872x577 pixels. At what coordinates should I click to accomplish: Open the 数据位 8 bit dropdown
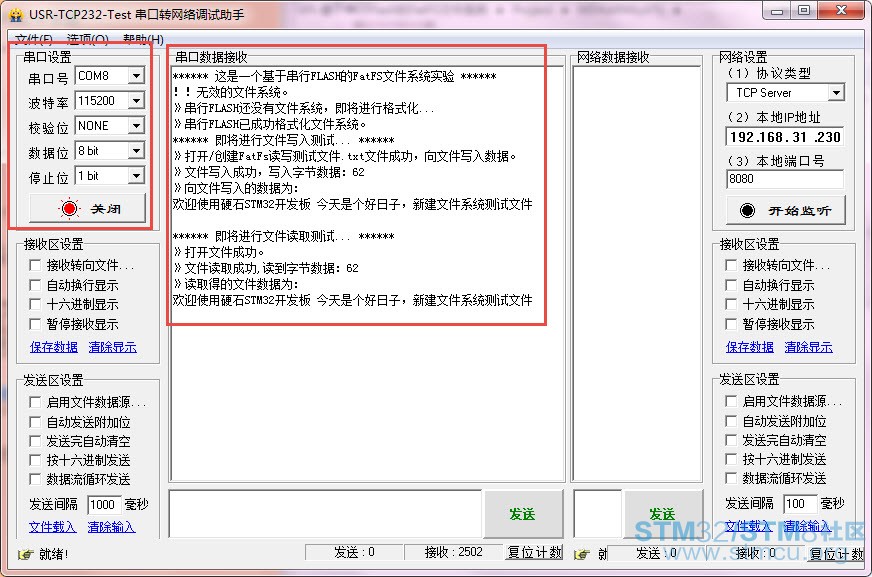(136, 151)
